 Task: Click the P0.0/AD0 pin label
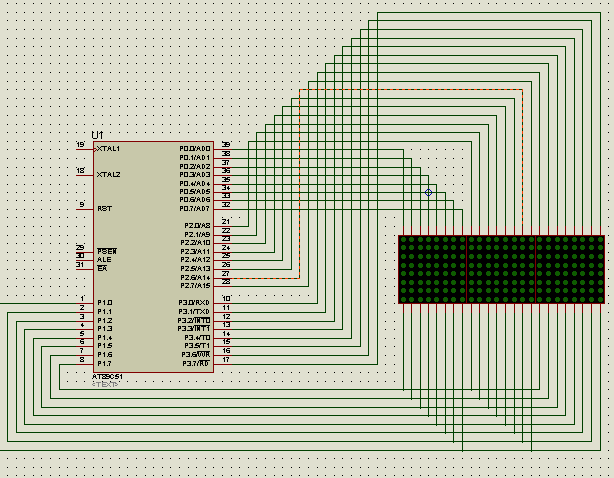tap(195, 149)
